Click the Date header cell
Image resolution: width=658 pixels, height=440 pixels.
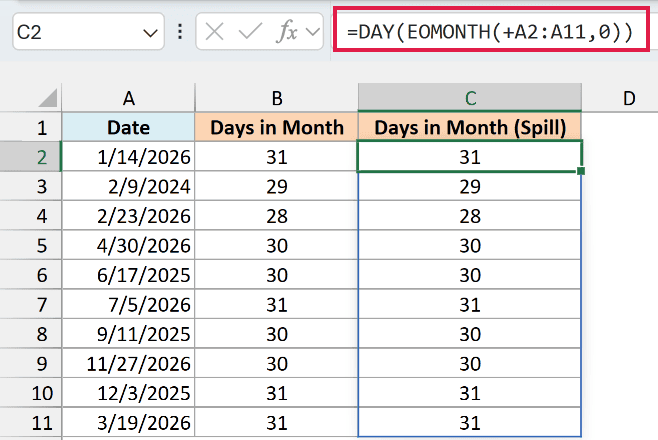128,127
